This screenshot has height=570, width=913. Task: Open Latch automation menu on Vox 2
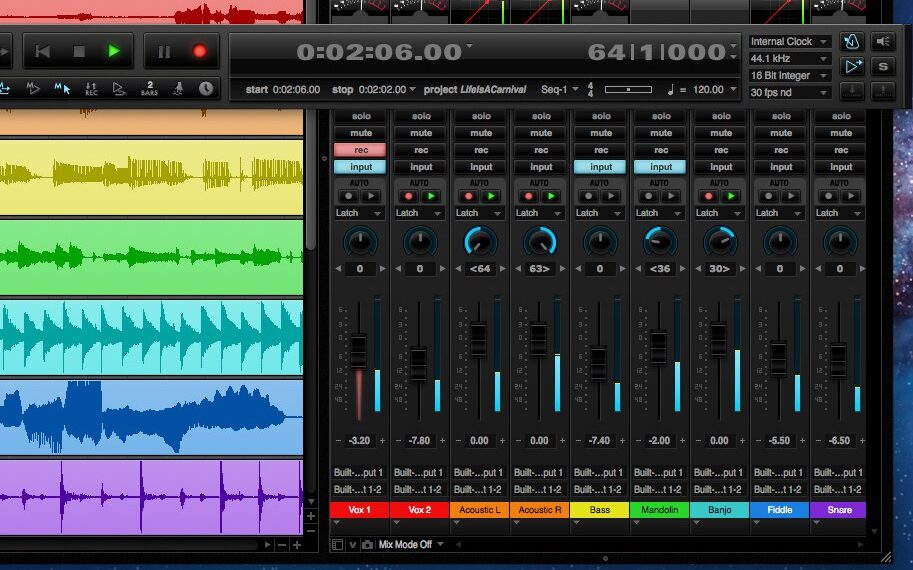click(x=420, y=213)
